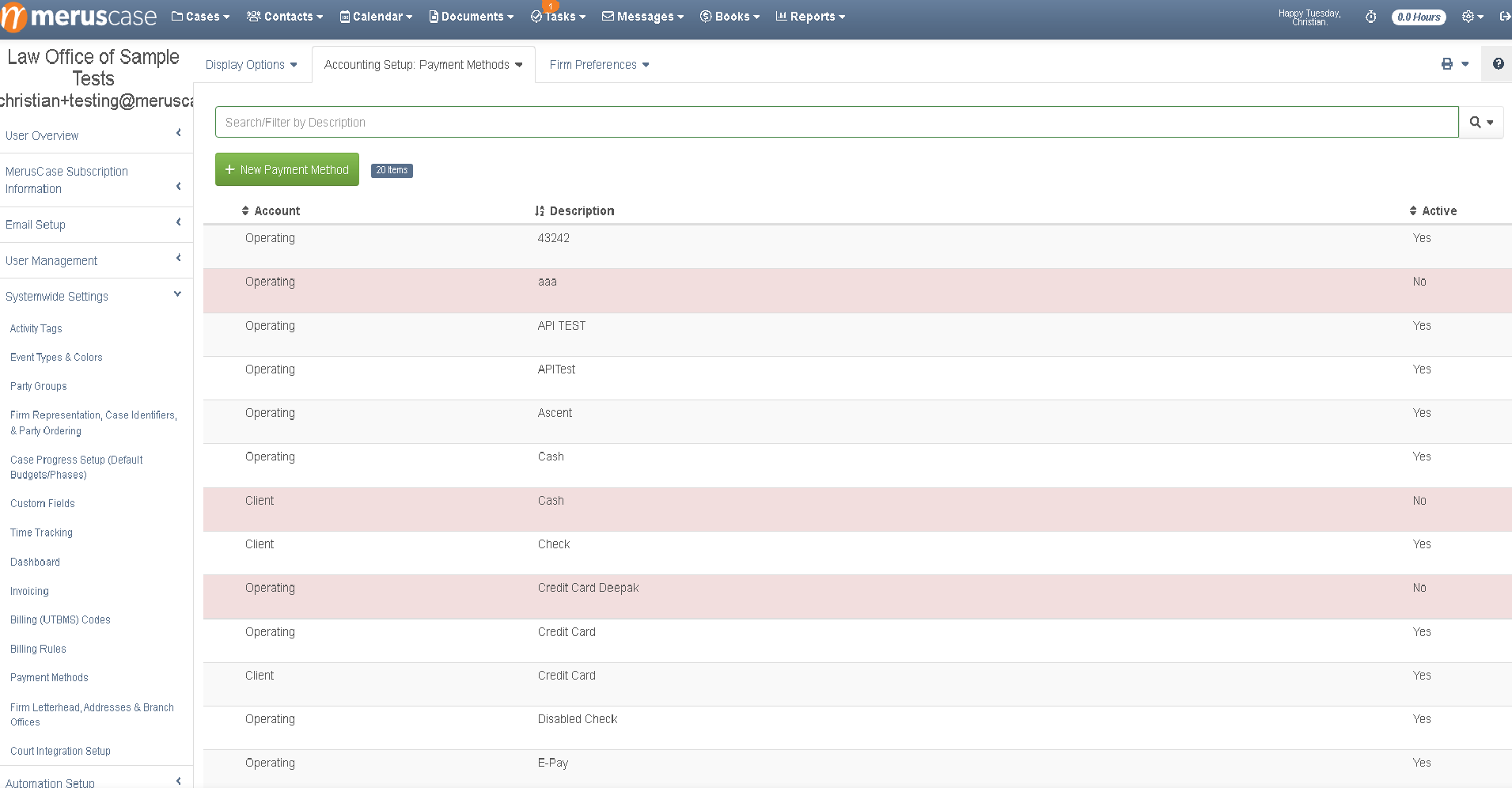Click the 20 items badge
The image size is (1512, 788).
392,170
